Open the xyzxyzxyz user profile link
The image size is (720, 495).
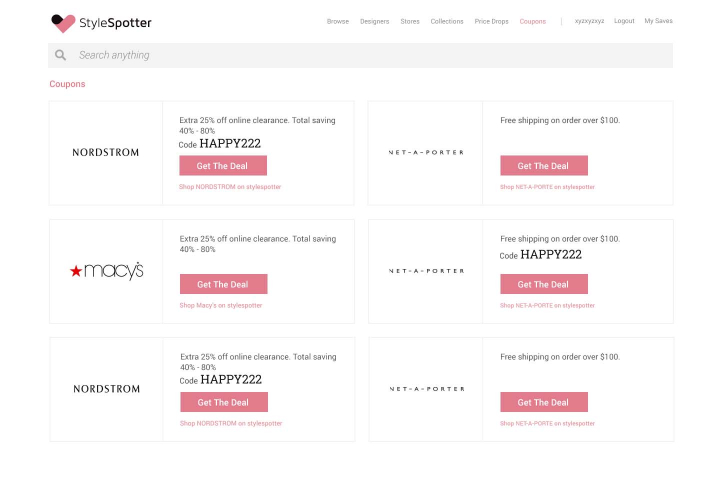pos(589,21)
